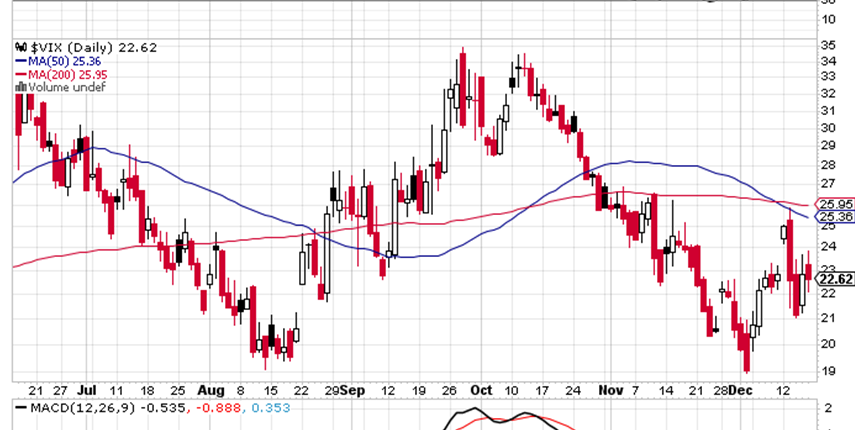Click the Sep label on date axis

(x=350, y=389)
